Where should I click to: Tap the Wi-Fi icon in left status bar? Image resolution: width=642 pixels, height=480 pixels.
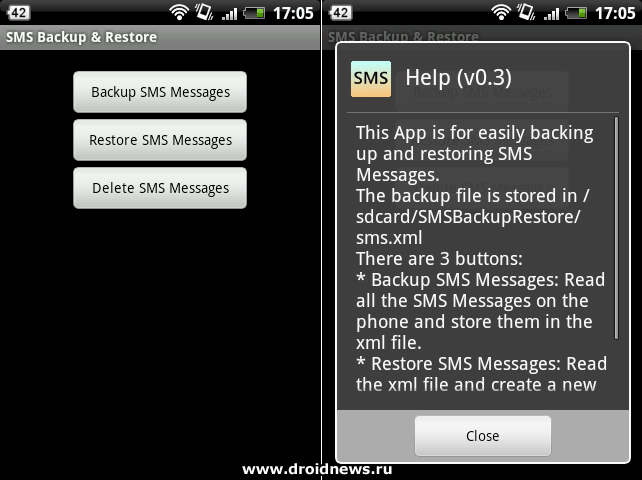pyautogui.click(x=179, y=13)
